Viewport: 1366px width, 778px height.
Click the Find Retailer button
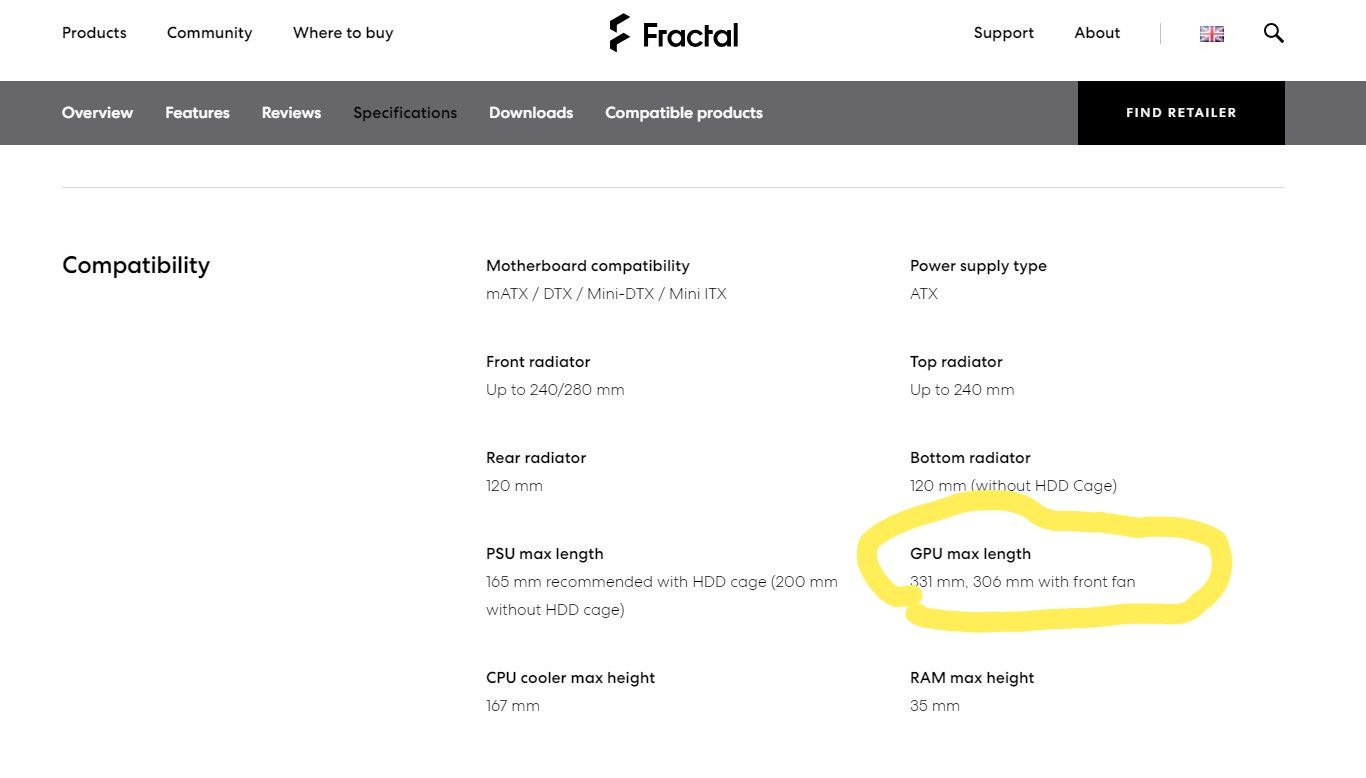(x=1181, y=113)
